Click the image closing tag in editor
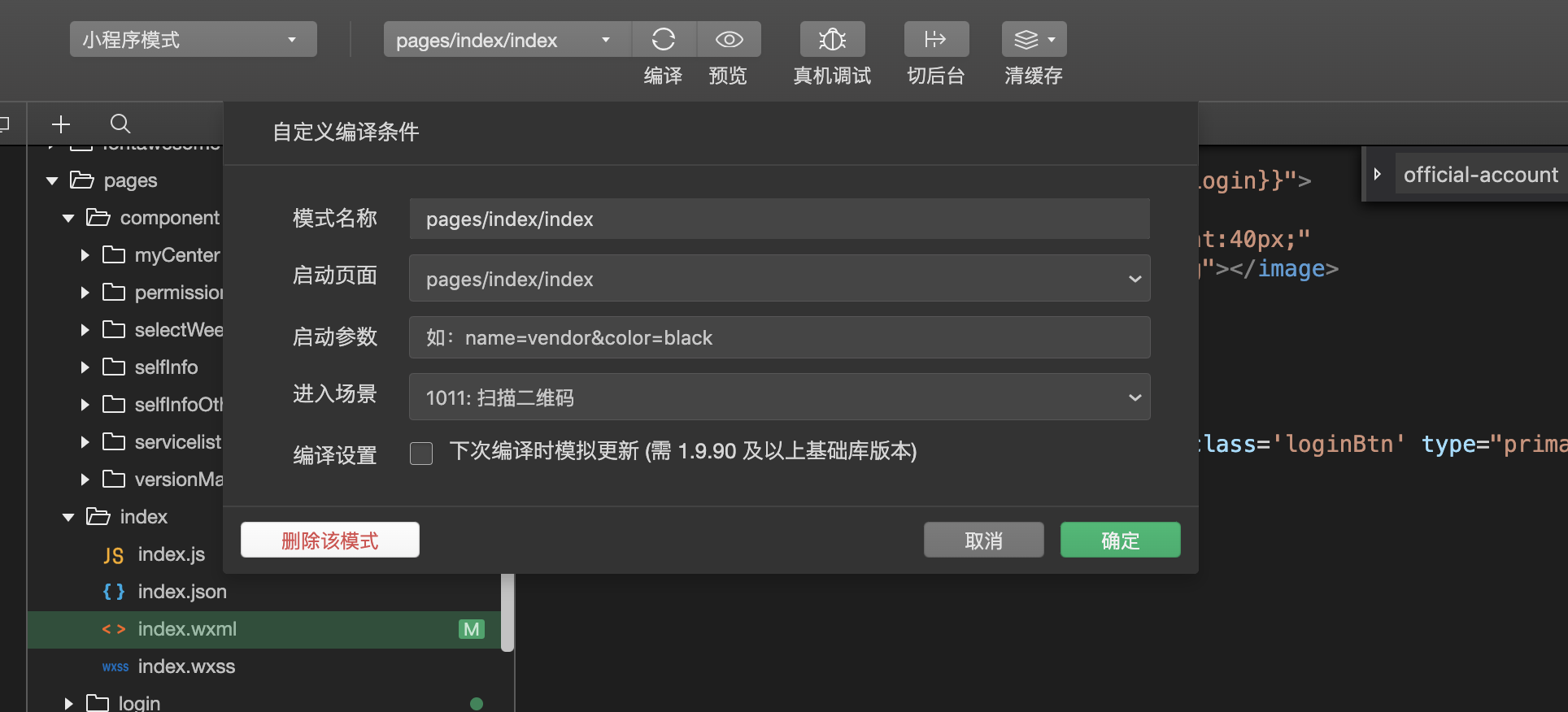 point(1284,268)
